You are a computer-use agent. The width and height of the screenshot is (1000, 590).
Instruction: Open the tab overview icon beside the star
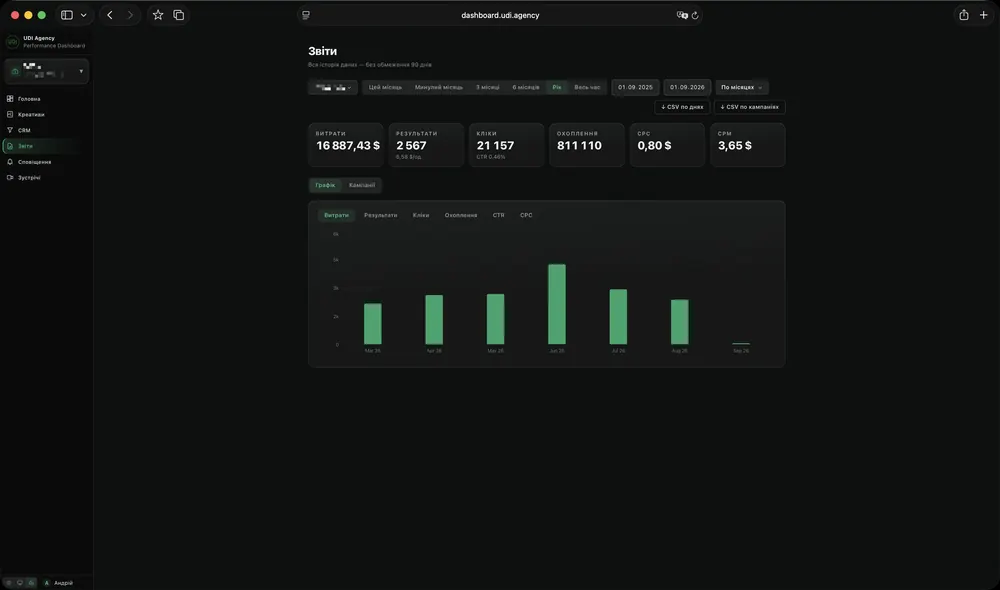click(x=179, y=15)
